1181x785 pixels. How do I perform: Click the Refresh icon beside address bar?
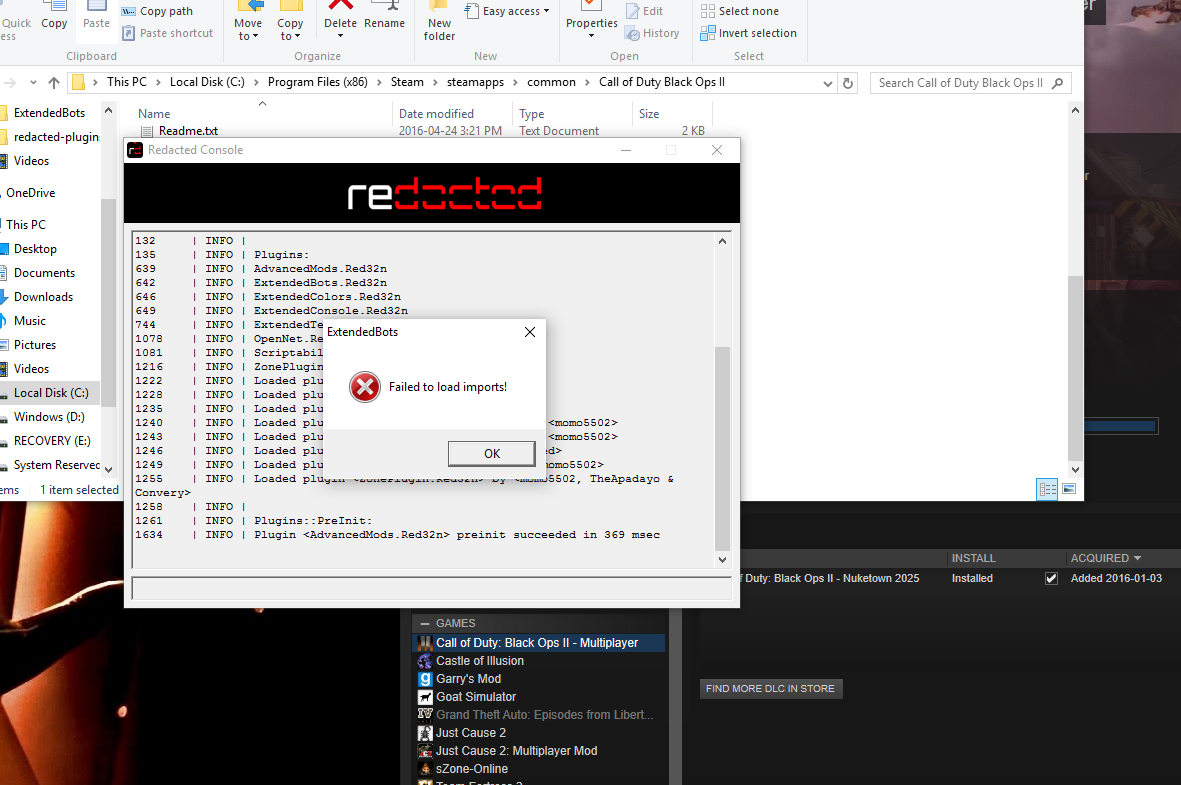tap(848, 83)
